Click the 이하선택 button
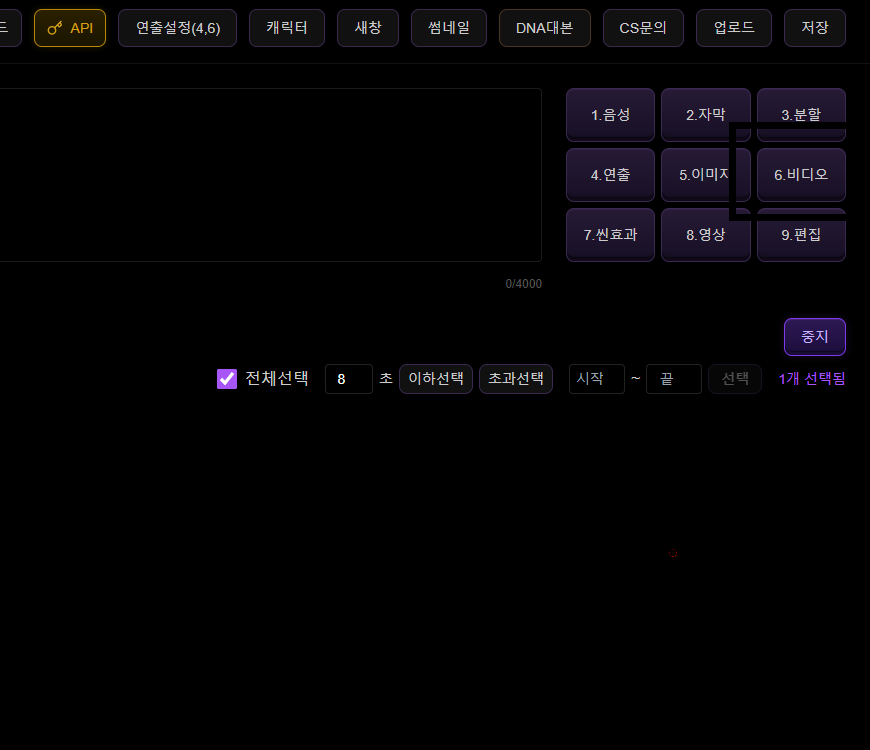Image resolution: width=870 pixels, height=750 pixels. (x=436, y=379)
